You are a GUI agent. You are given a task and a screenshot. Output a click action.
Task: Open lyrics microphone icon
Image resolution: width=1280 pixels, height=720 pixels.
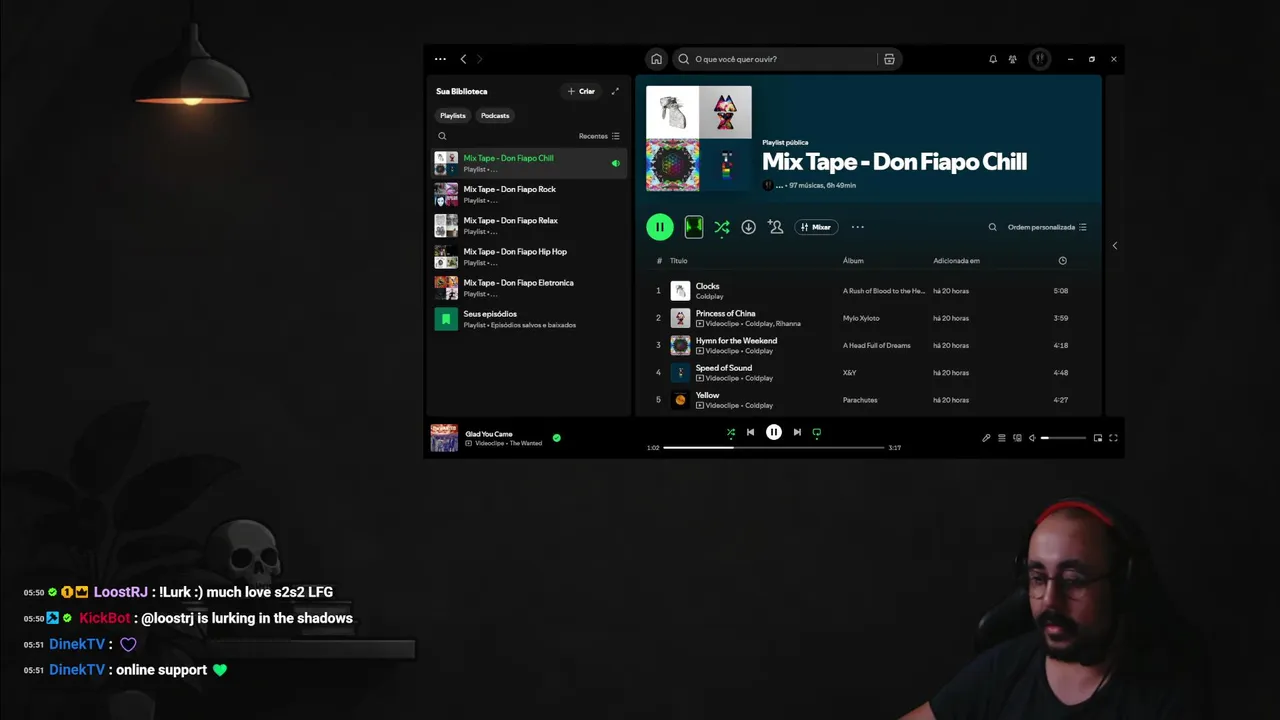tap(986, 438)
